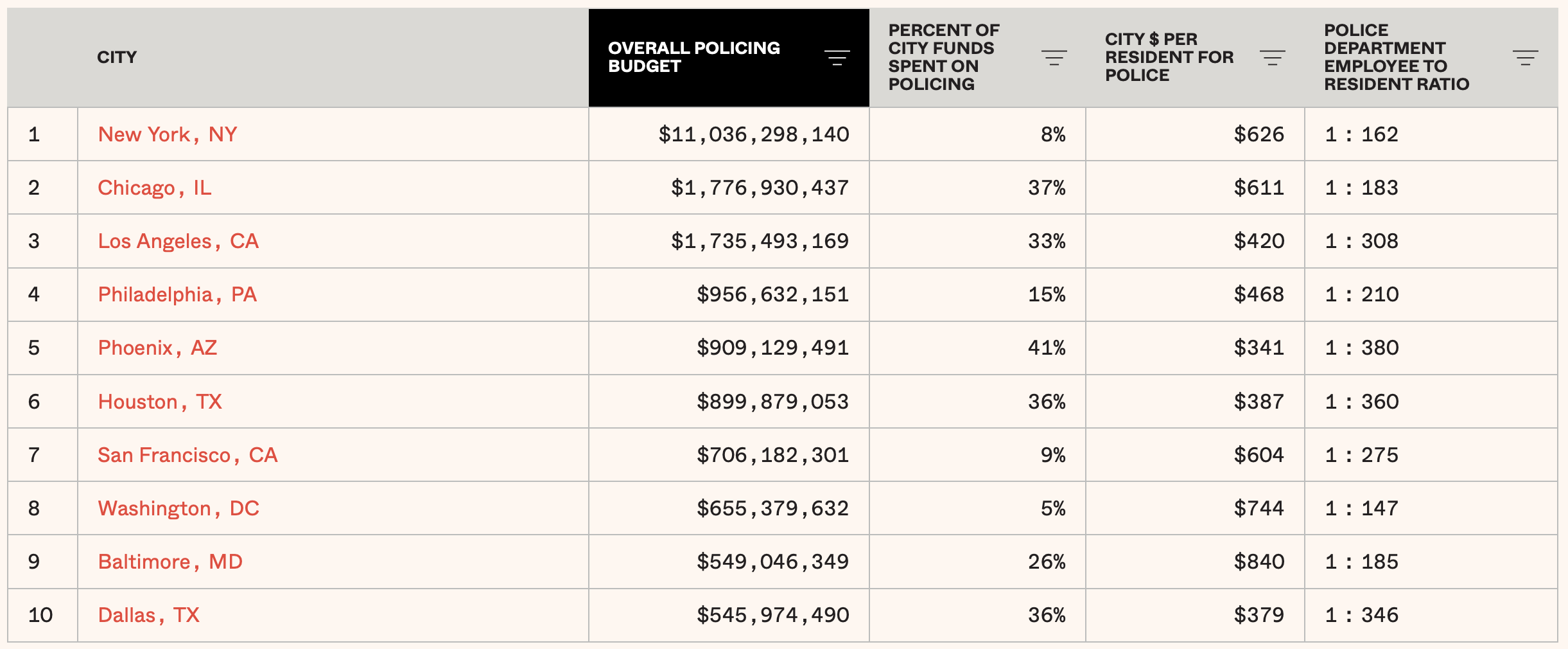Click Police Department Employee to Resident Ratio header
This screenshot has width=1568, height=649.
1396,57
